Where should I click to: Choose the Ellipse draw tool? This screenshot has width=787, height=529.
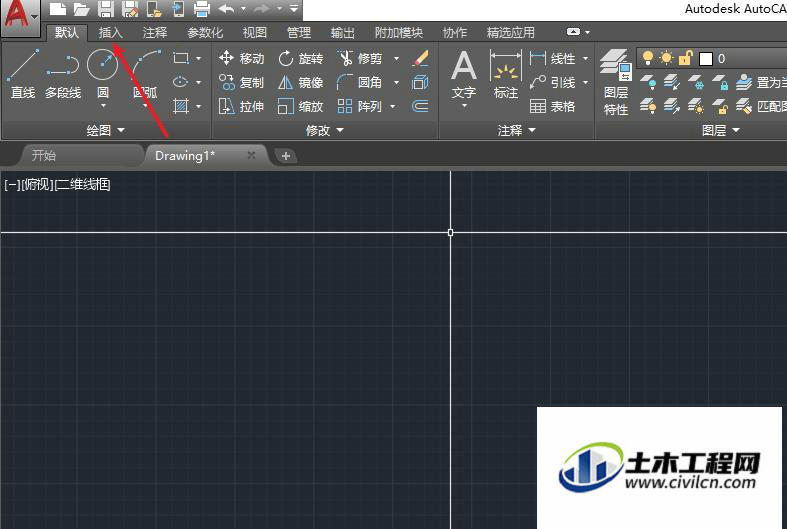click(x=181, y=82)
